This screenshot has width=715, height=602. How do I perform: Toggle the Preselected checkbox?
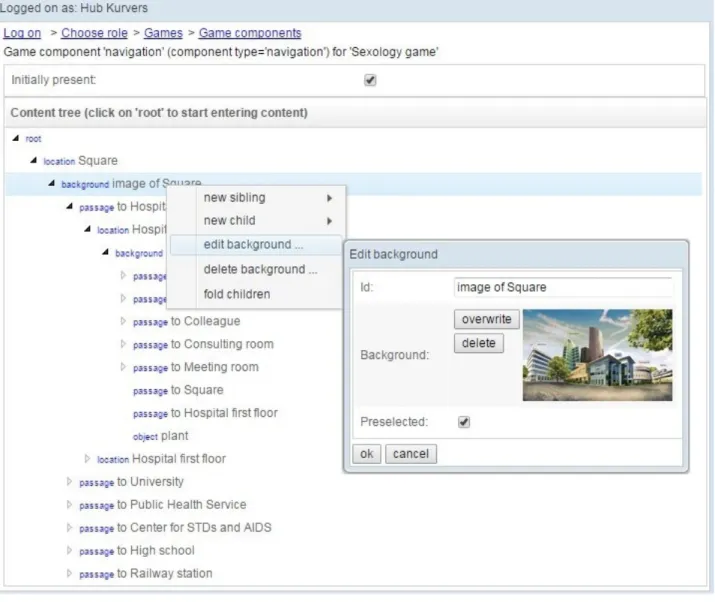(464, 422)
